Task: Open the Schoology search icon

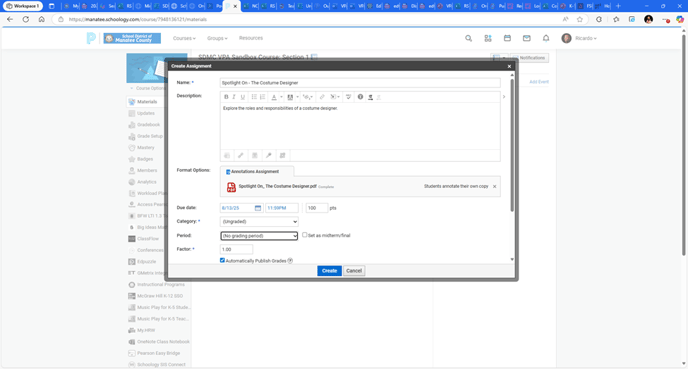Action: click(469, 38)
